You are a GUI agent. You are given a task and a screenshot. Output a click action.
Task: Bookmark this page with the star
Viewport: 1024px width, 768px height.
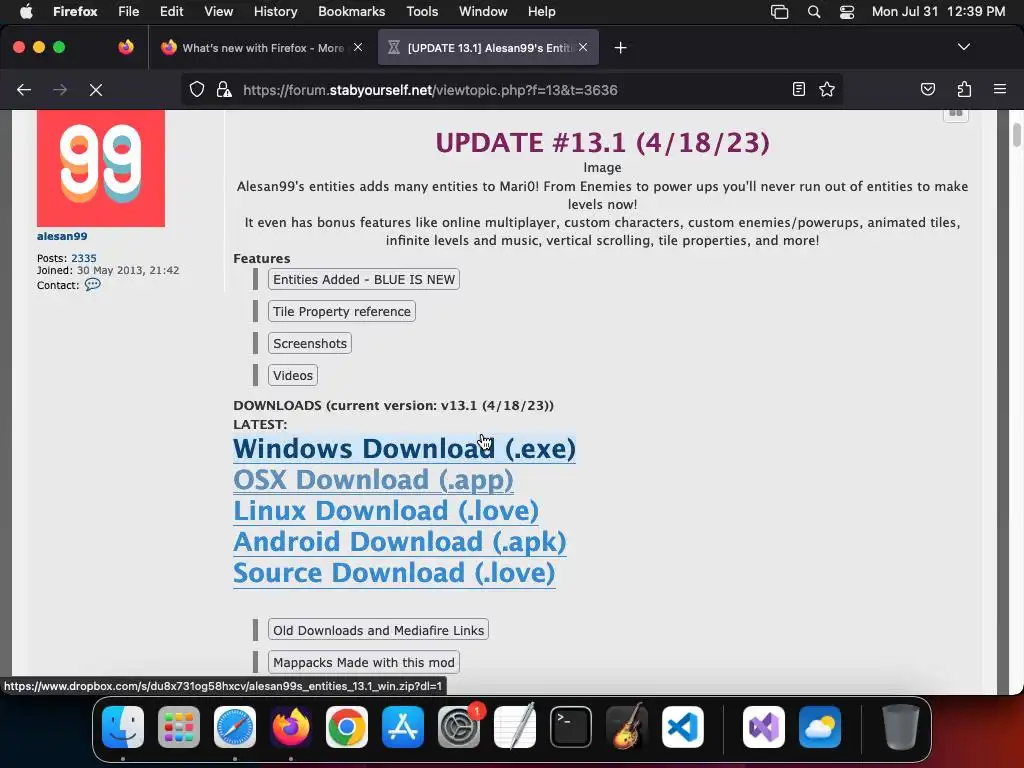point(827,89)
